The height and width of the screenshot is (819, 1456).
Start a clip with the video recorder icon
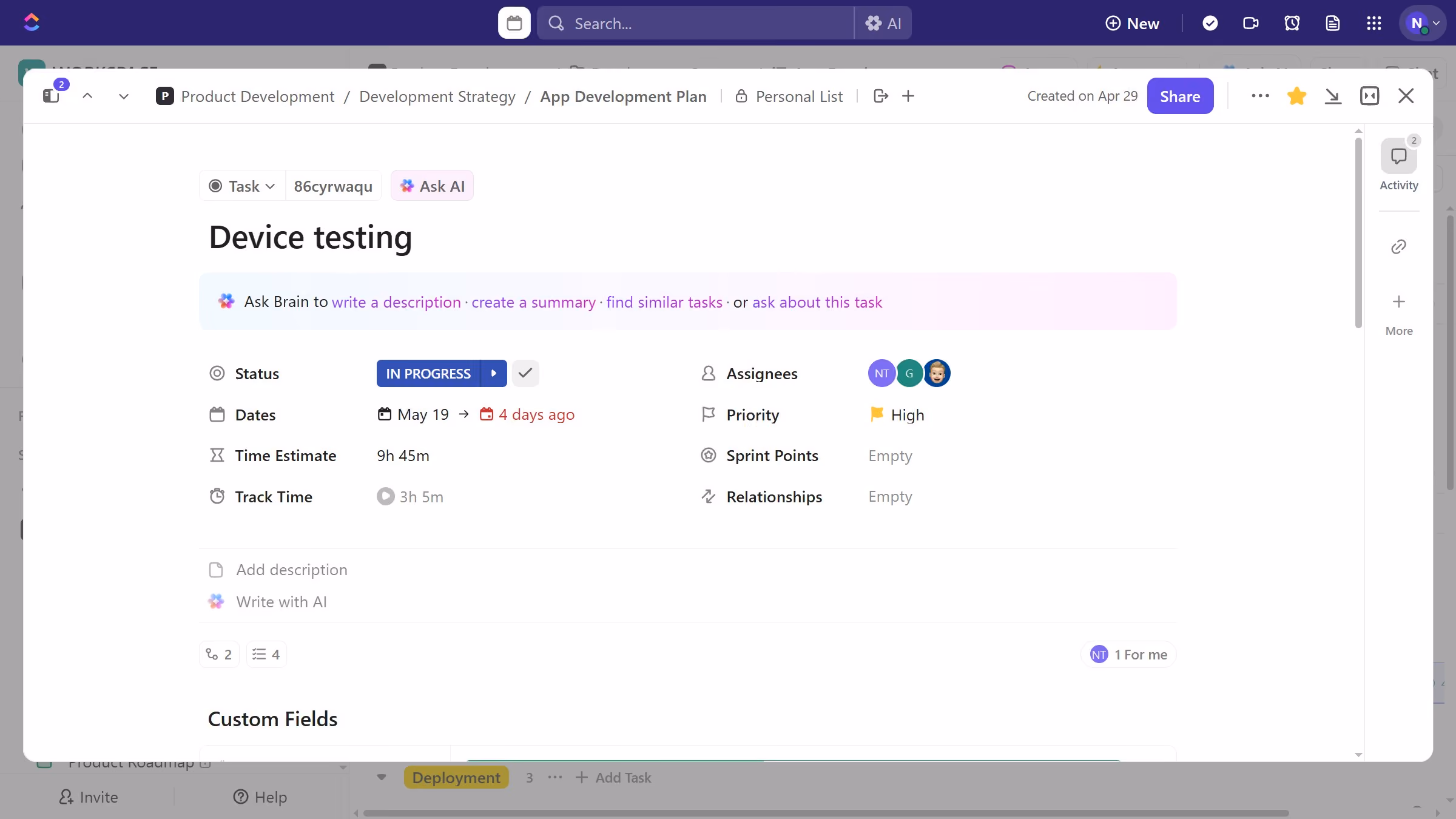click(x=1250, y=23)
